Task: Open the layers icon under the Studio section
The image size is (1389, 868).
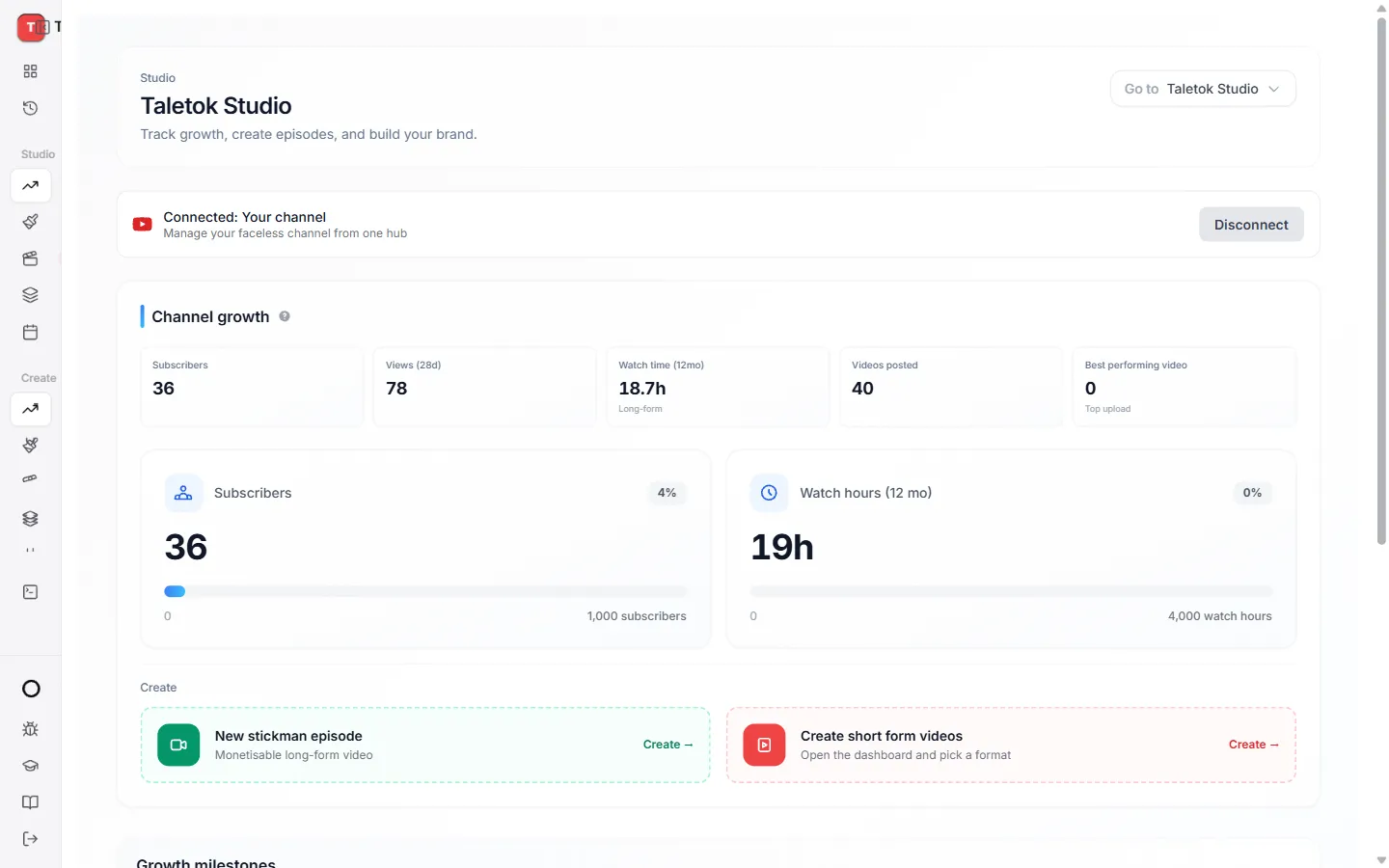Action: (x=31, y=295)
